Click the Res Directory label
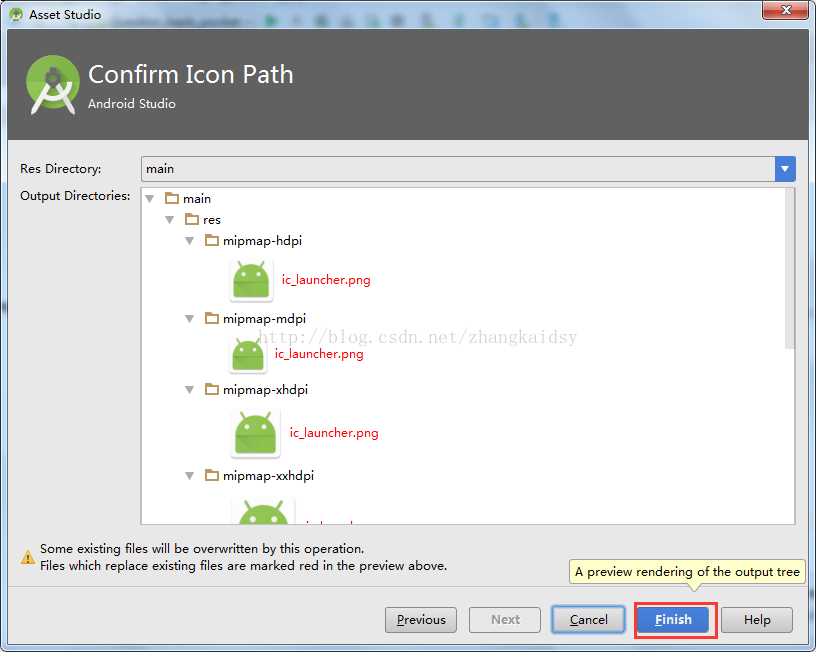Viewport: 816px width, 652px height. click(x=60, y=169)
